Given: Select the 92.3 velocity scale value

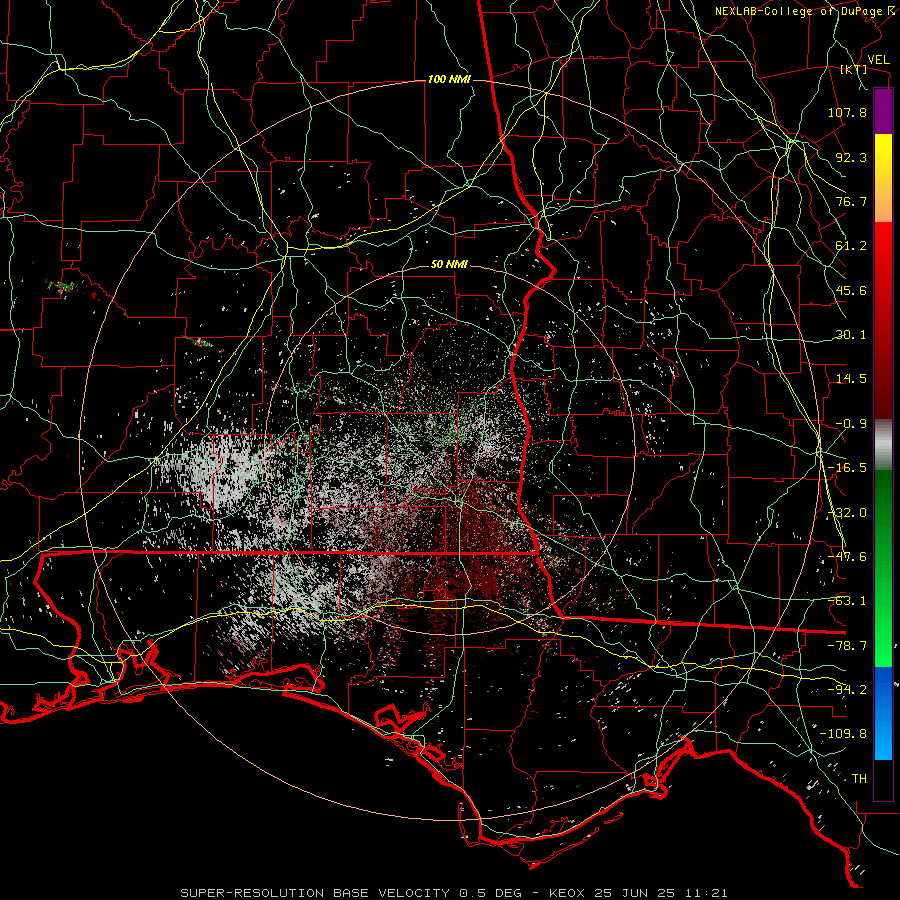Looking at the screenshot, I should pyautogui.click(x=851, y=157).
